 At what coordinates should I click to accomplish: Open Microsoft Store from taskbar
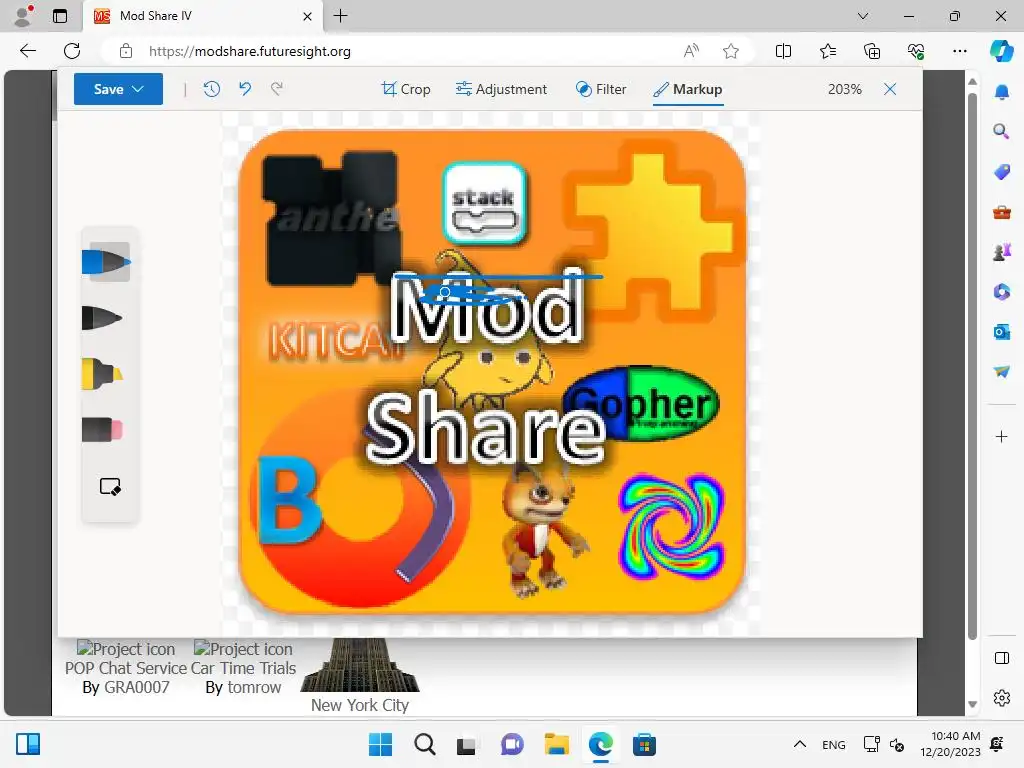point(644,744)
